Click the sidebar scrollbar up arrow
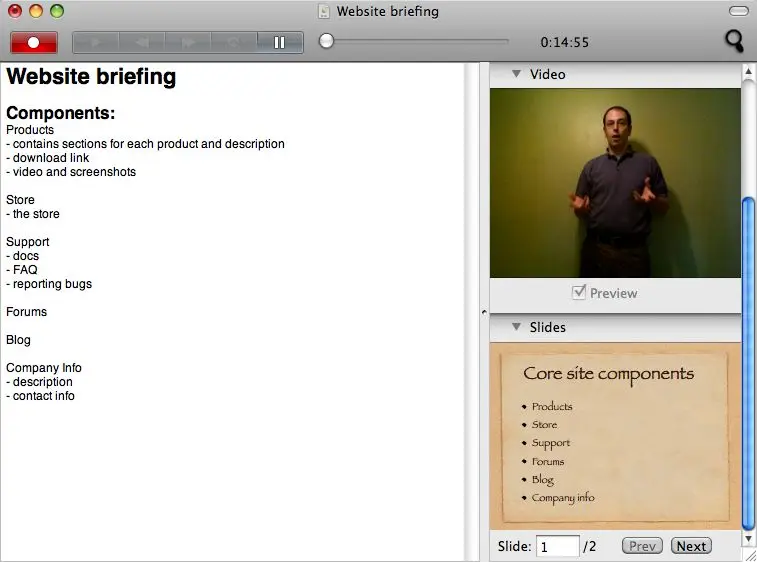Viewport: 757px width, 562px height. coord(748,72)
